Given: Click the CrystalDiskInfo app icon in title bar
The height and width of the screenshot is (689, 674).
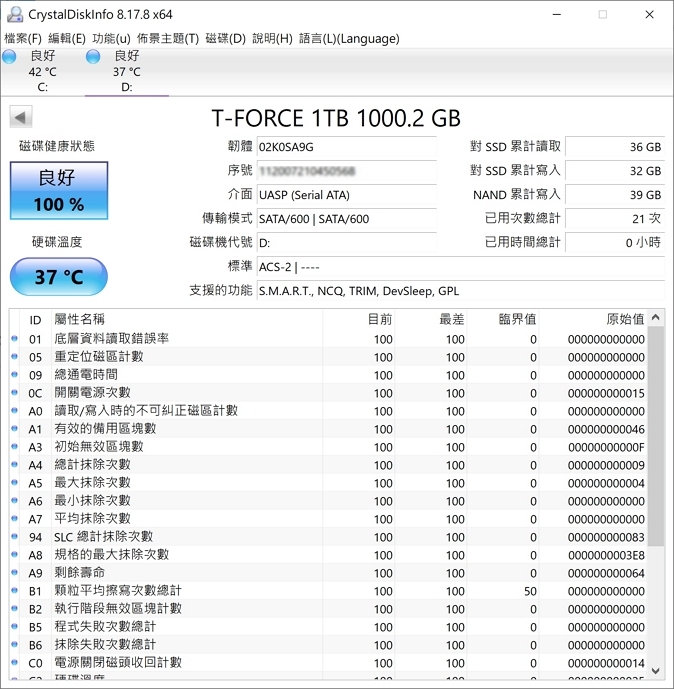Looking at the screenshot, I should [x=12, y=14].
